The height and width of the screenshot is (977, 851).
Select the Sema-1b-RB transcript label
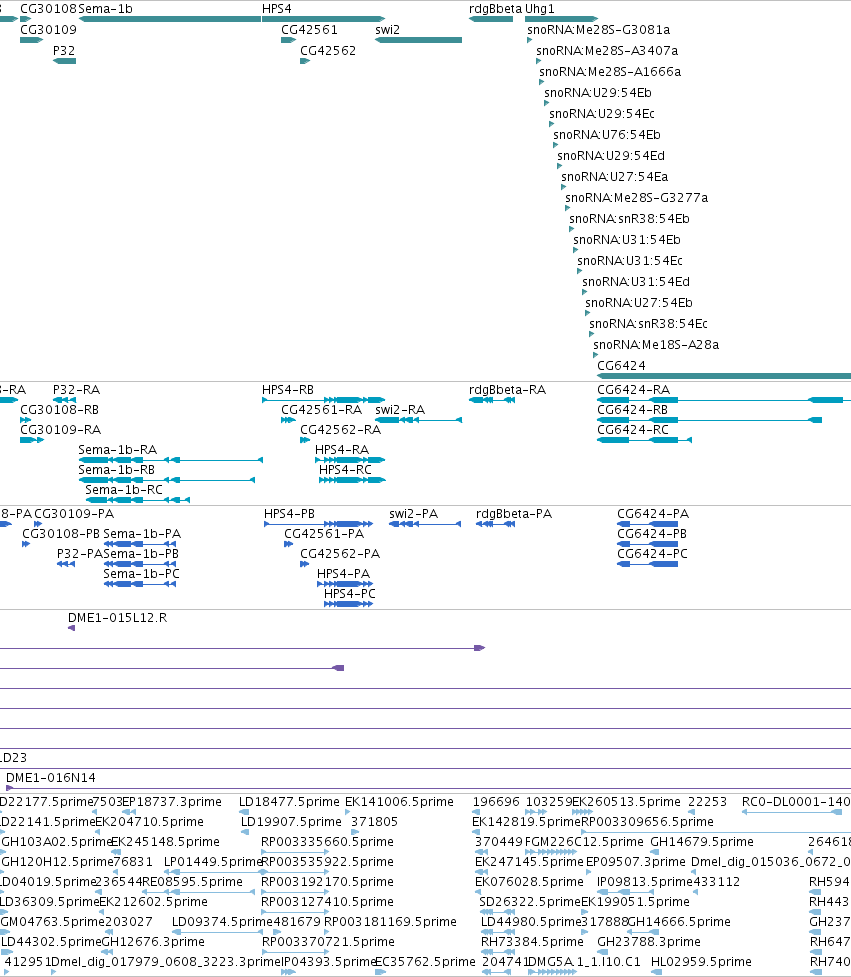coord(116,470)
